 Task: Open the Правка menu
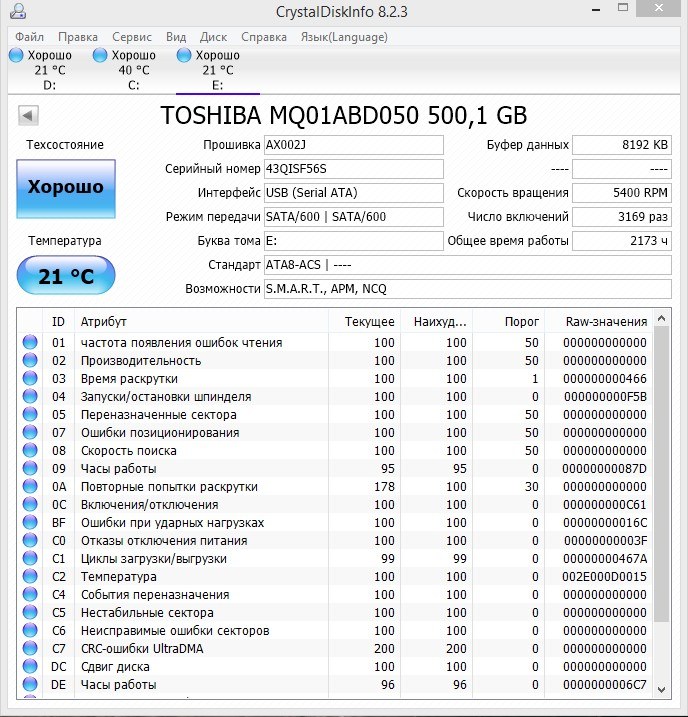[78, 37]
